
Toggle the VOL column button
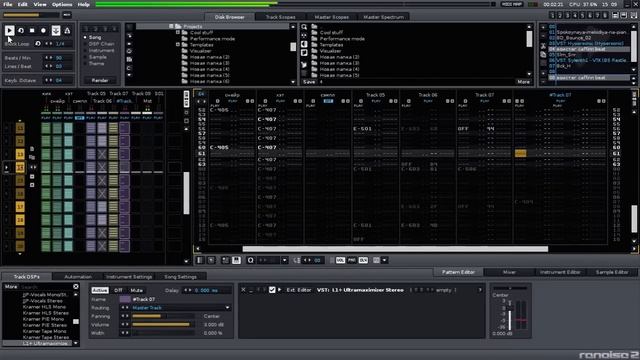(340, 260)
